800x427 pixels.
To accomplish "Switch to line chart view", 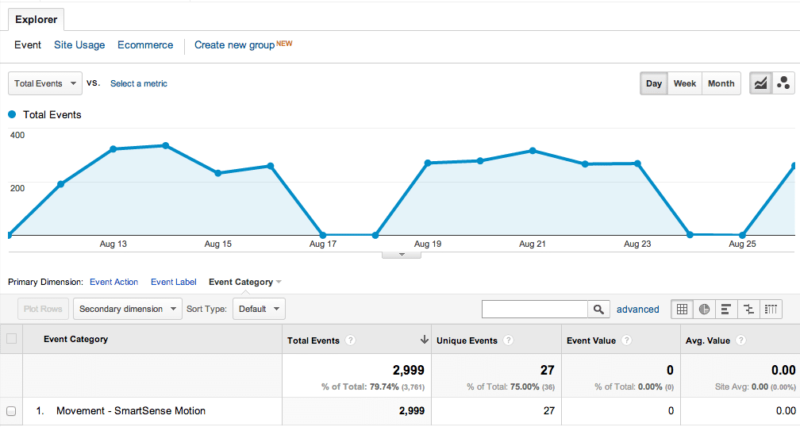I will pos(760,84).
